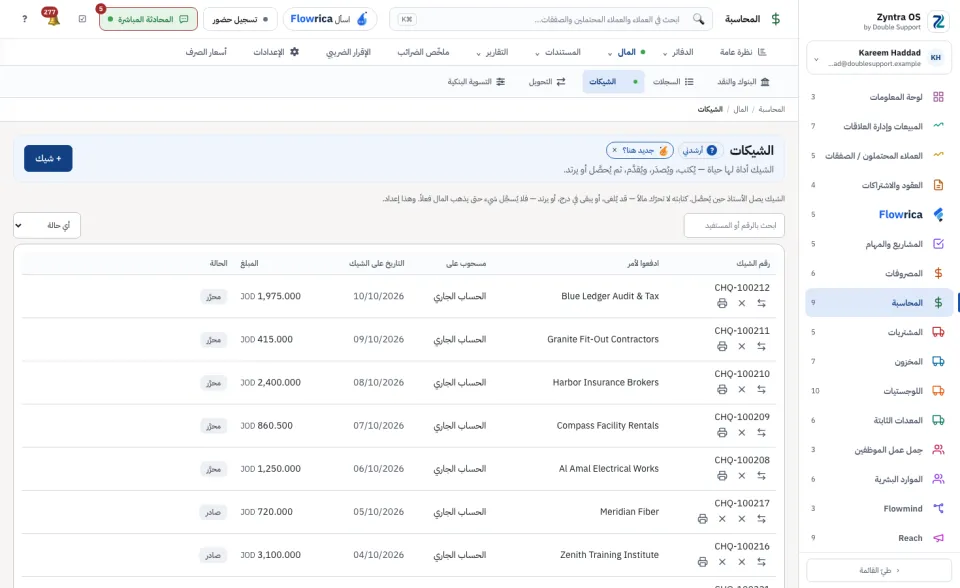Click المحاسبة breadcrumb link
960x588 pixels.
coord(771,109)
